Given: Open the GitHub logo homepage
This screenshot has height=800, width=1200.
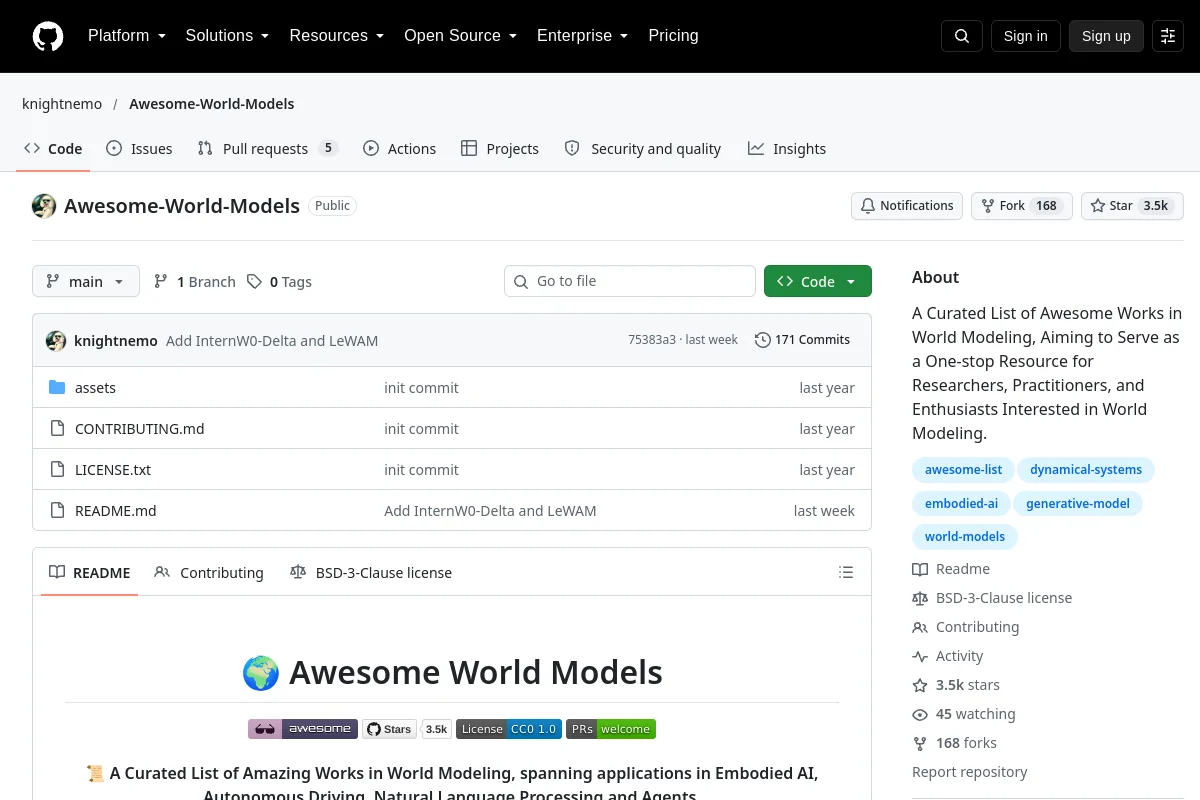Looking at the screenshot, I should [x=48, y=36].
